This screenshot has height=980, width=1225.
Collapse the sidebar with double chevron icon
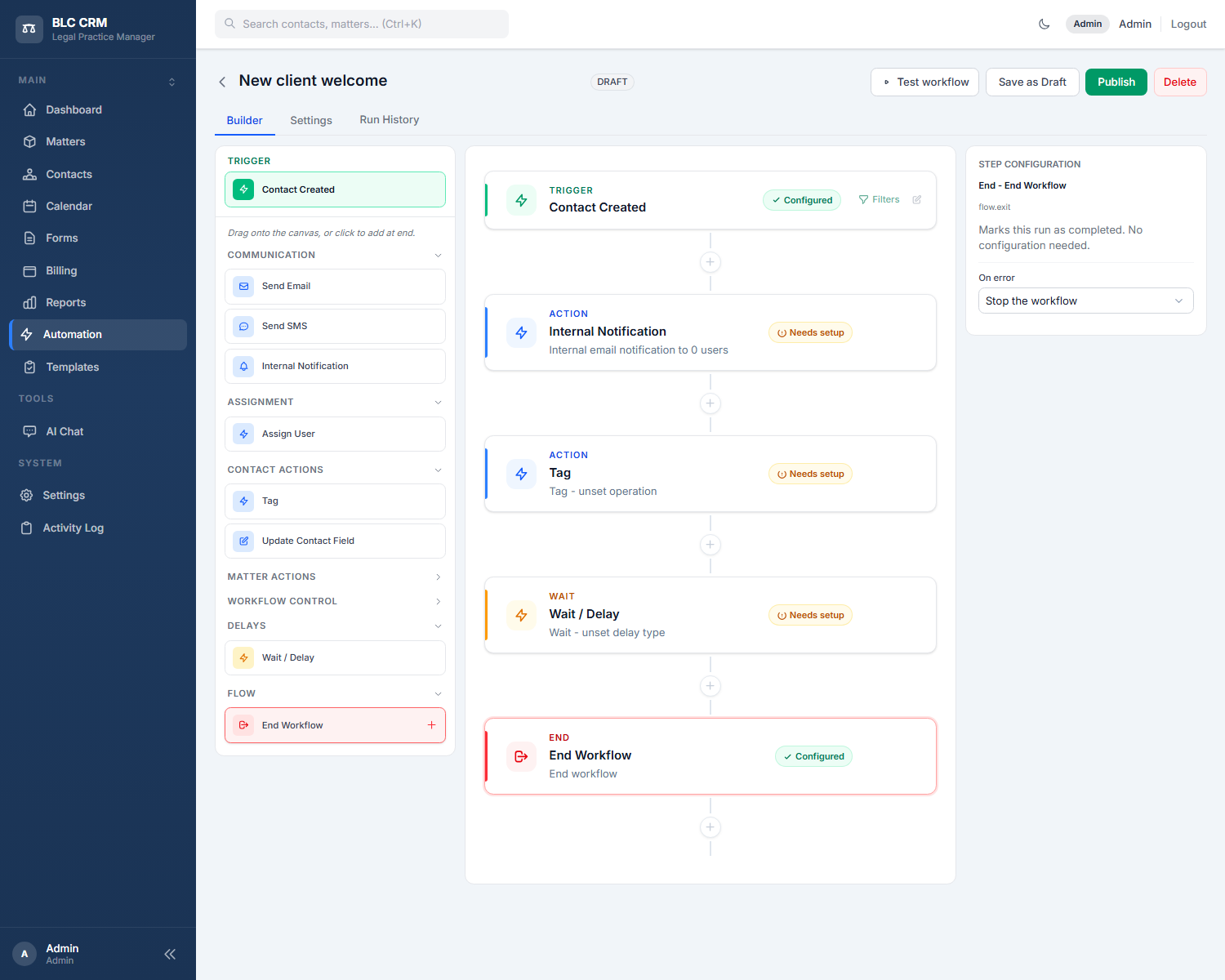pyautogui.click(x=170, y=954)
